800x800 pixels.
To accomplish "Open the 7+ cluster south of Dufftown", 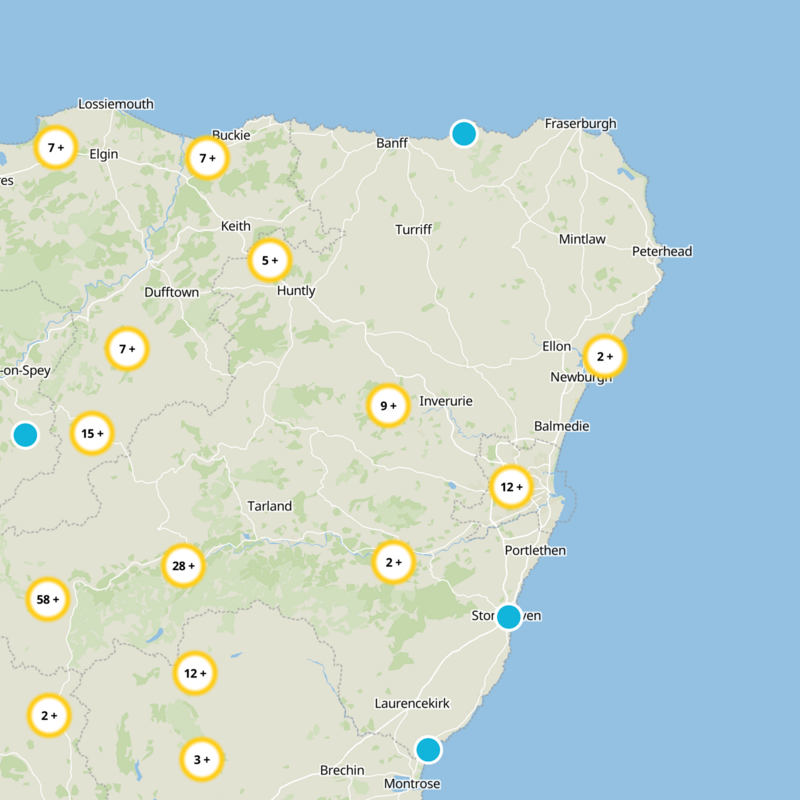I will (127, 349).
